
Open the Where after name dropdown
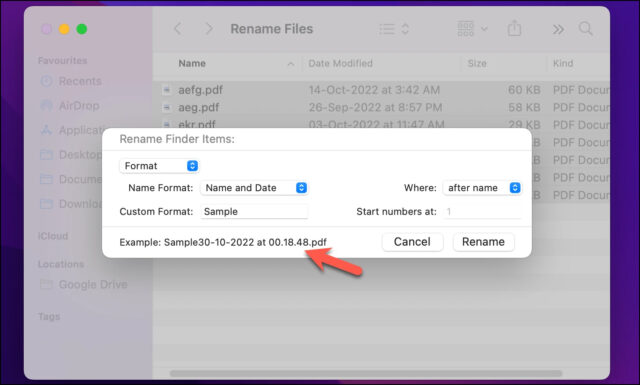(x=482, y=188)
